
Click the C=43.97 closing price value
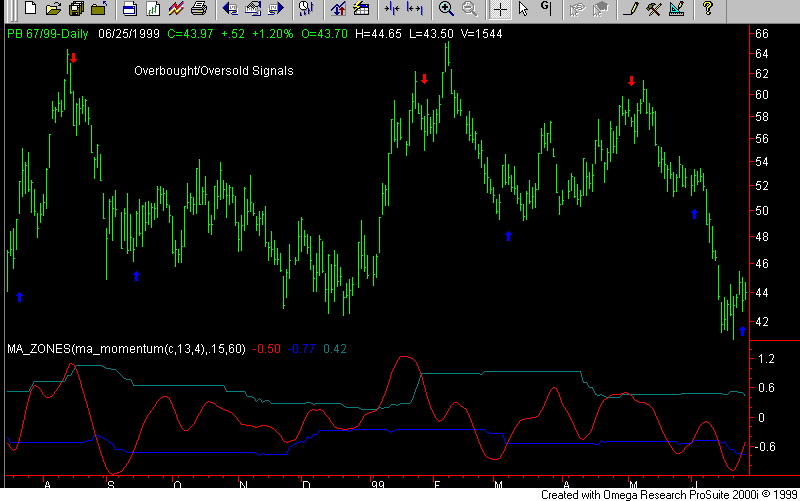[190, 34]
